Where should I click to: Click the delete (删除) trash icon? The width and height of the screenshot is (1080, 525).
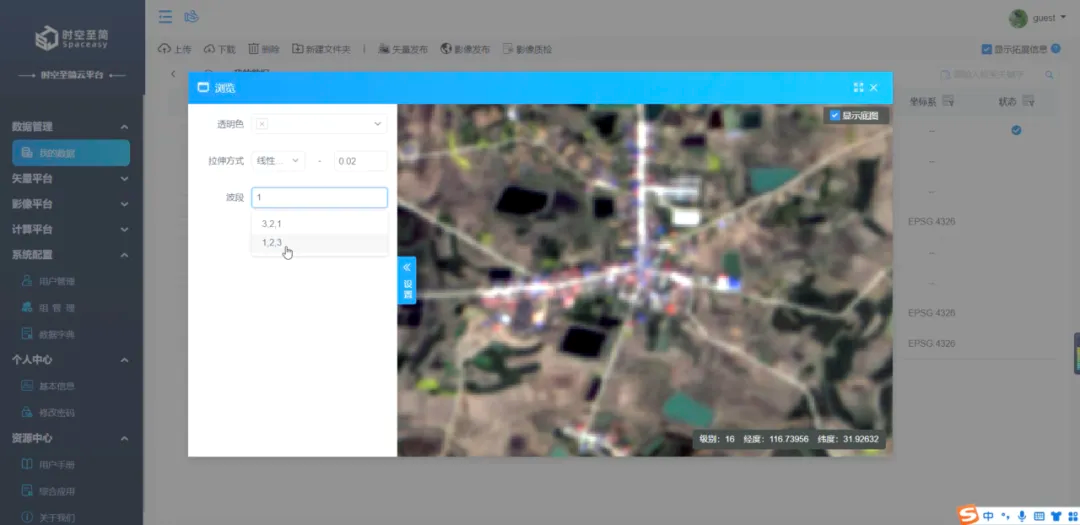[x=253, y=49]
